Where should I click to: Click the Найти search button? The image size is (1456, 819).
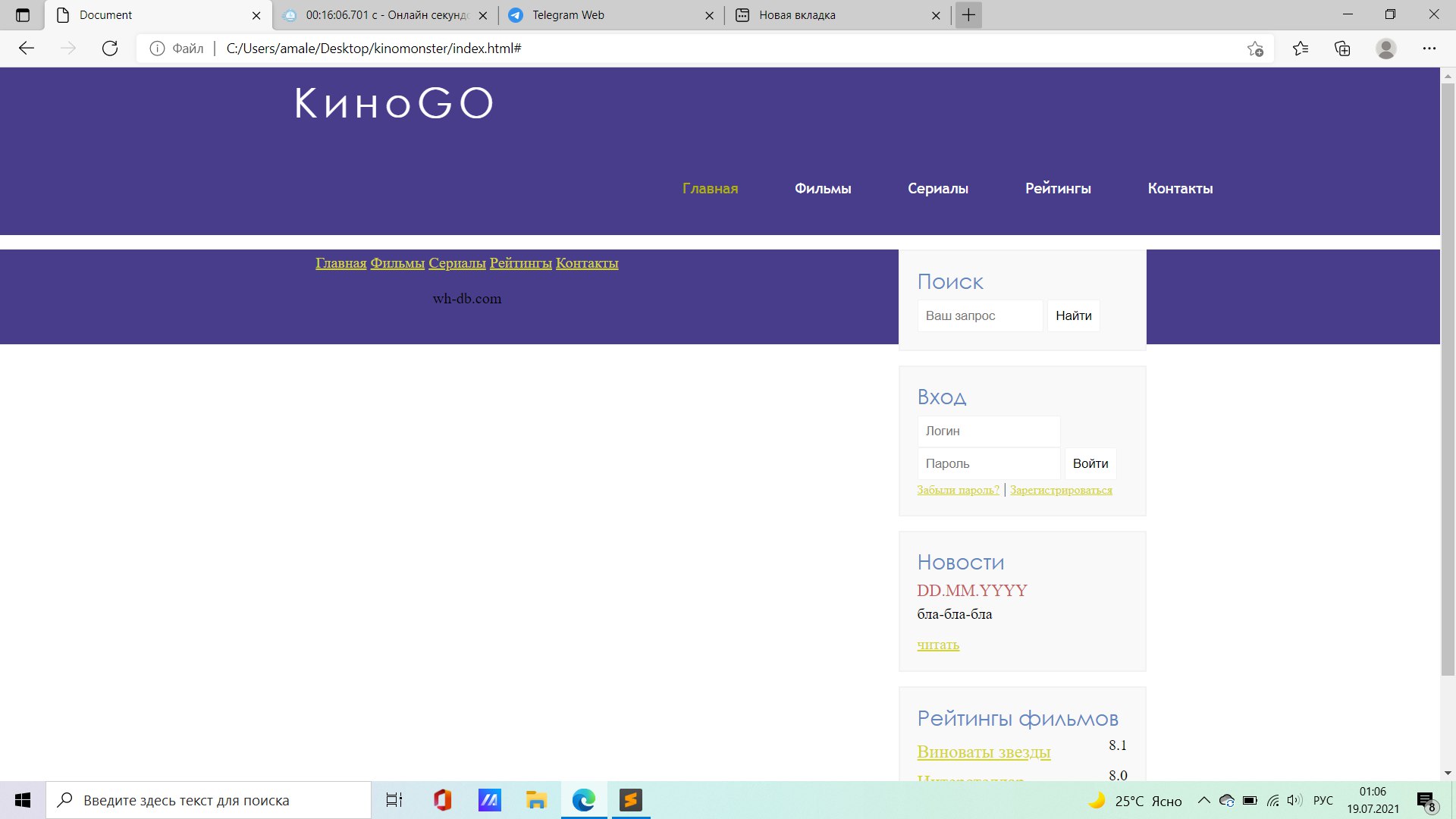[1074, 316]
